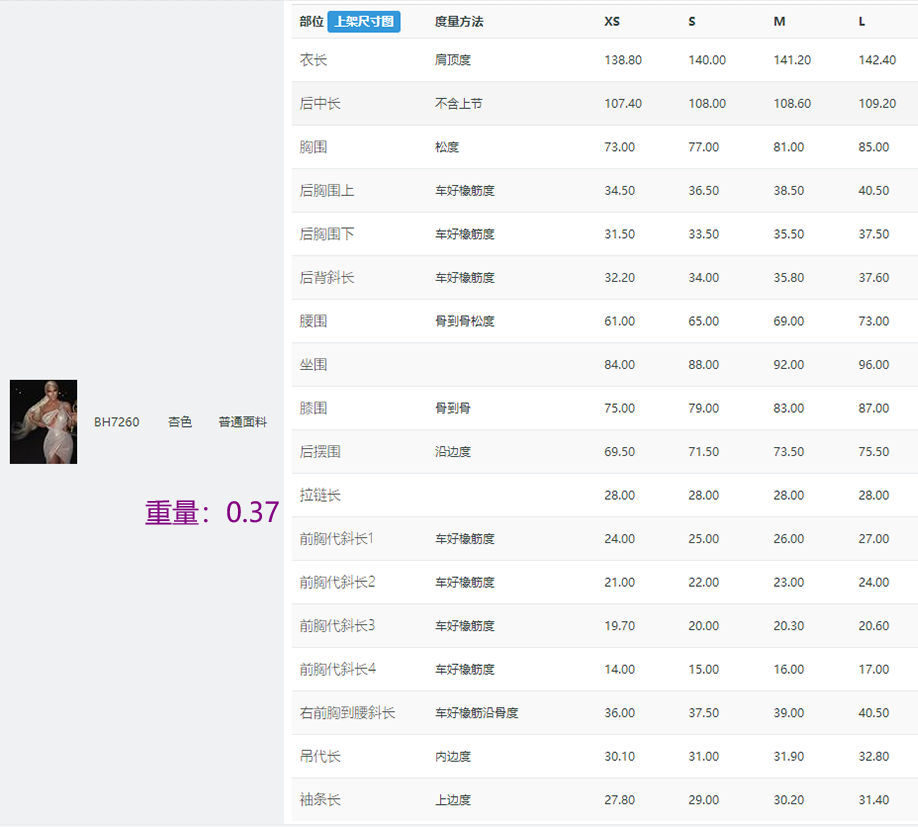This screenshot has height=827, width=918.
Task: Select the color label 杏色
Action: coord(180,422)
